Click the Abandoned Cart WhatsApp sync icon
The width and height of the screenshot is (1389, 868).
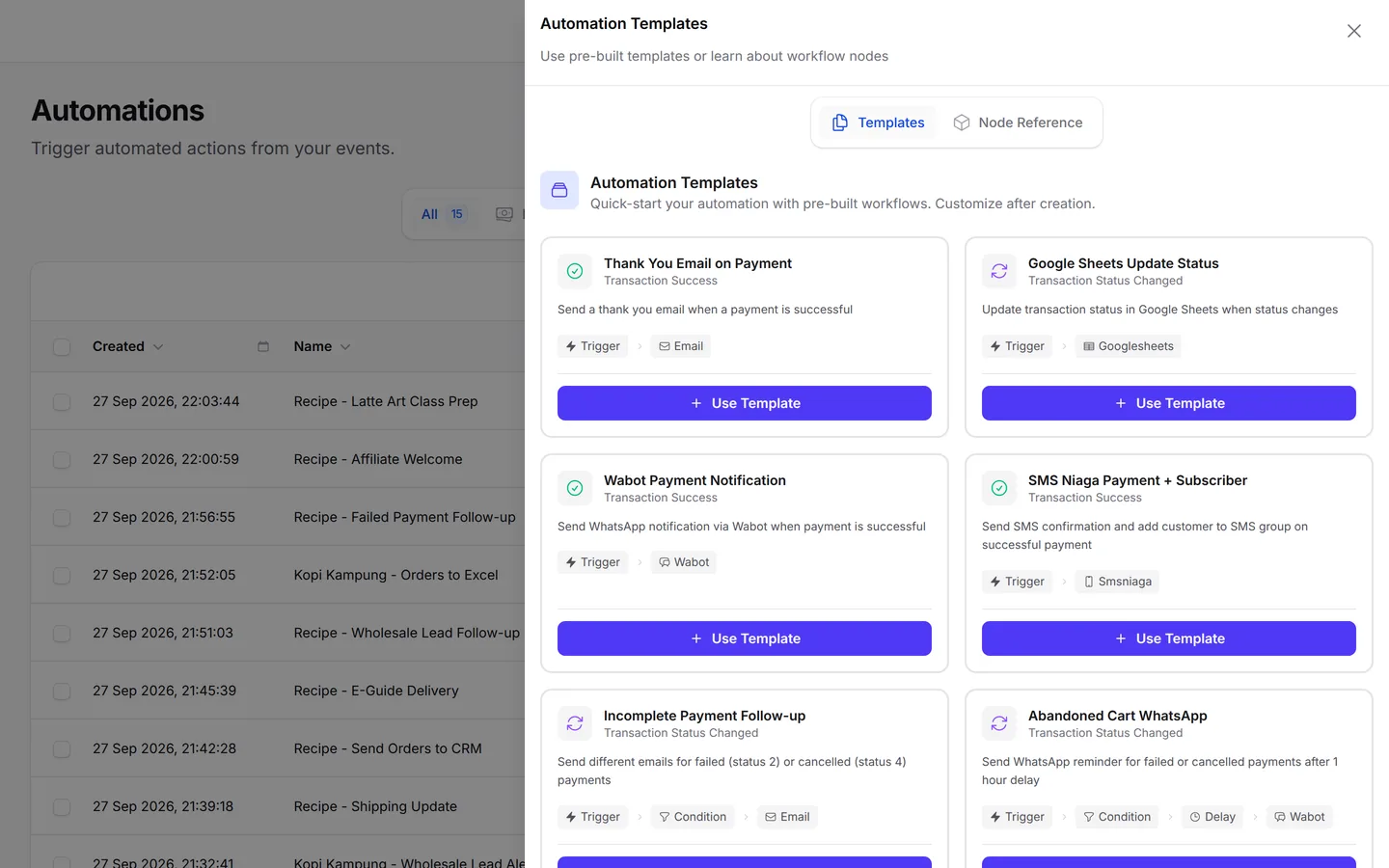[999, 723]
